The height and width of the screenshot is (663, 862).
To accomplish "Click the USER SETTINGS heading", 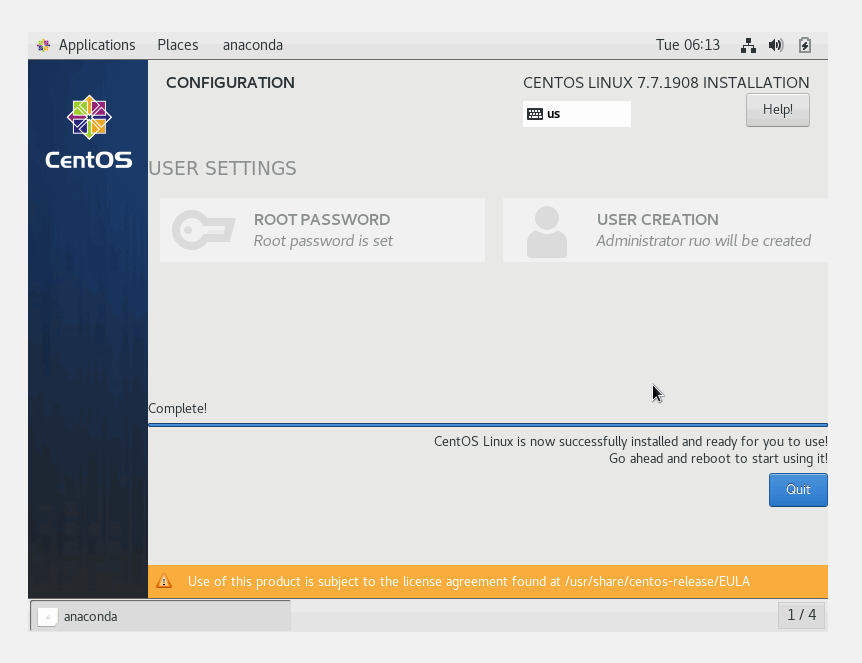I will [x=222, y=168].
